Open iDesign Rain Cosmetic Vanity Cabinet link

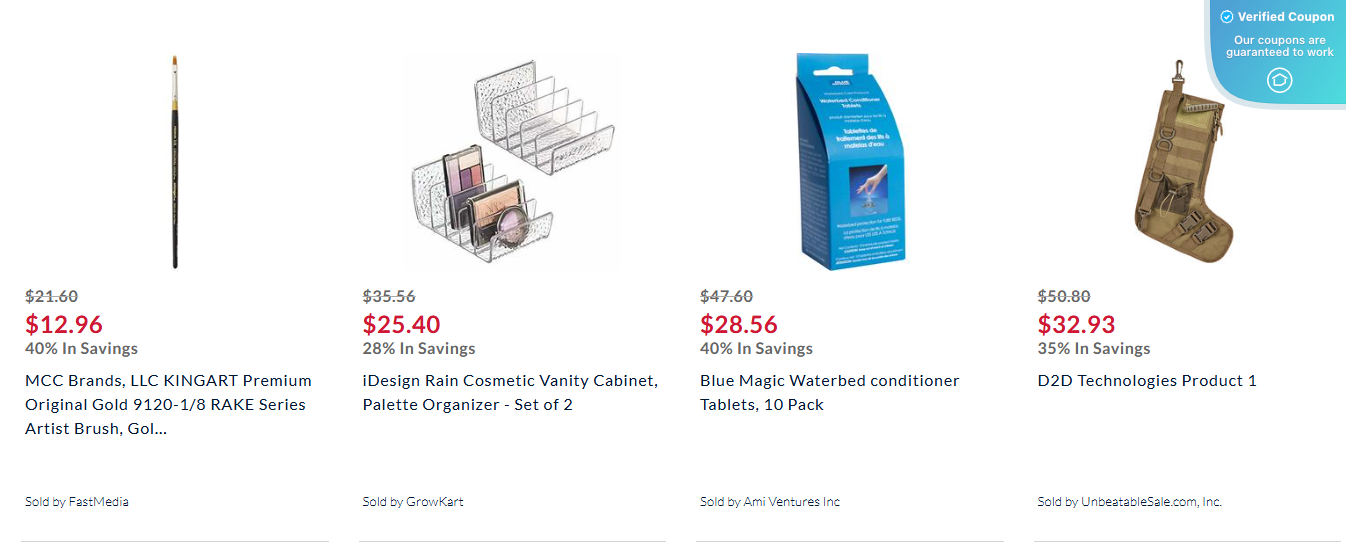pyautogui.click(x=510, y=392)
